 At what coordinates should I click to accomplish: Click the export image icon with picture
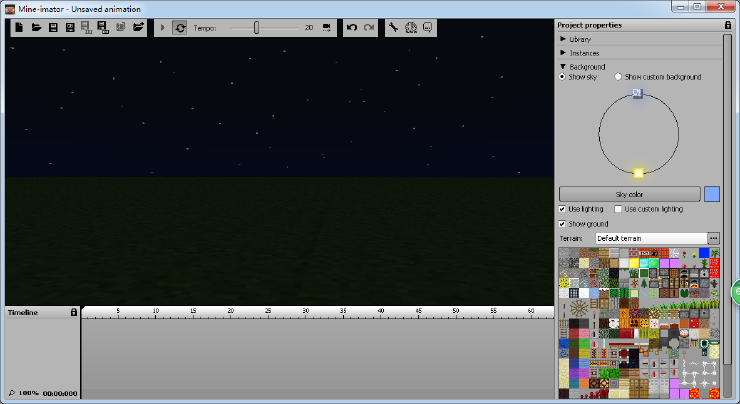click(103, 27)
